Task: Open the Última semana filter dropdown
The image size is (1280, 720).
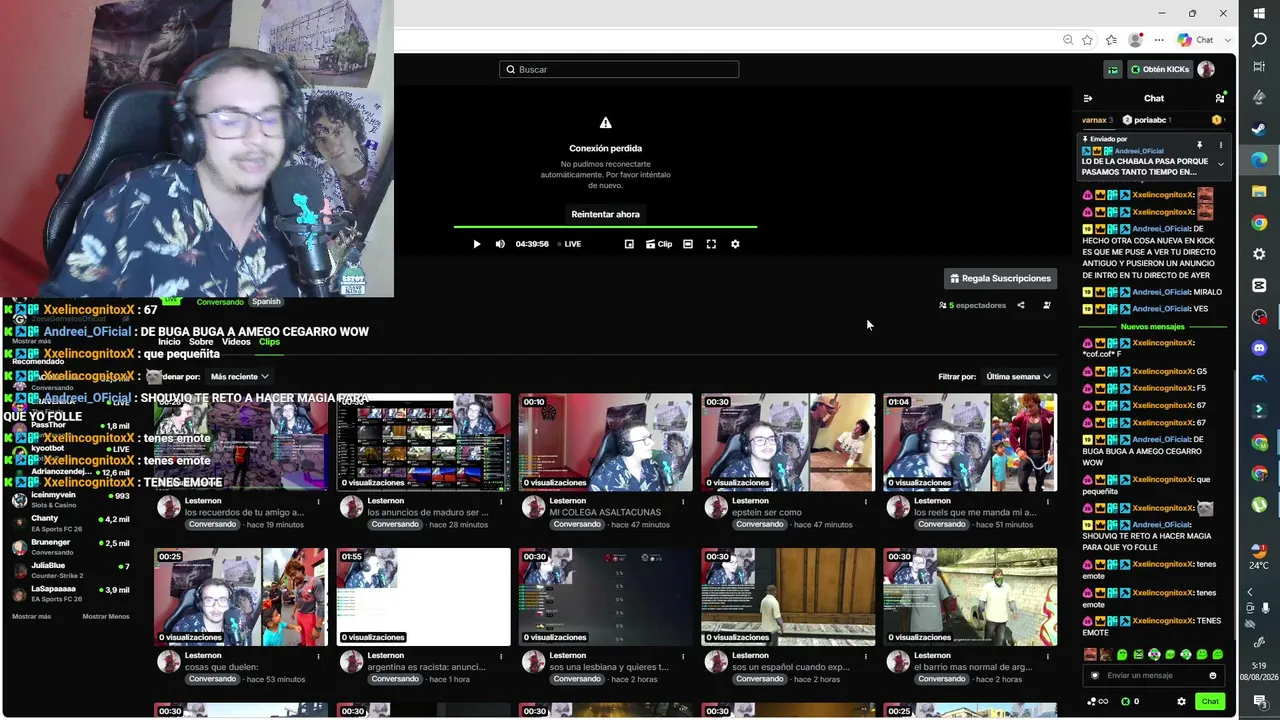Action: pyautogui.click(x=1018, y=377)
